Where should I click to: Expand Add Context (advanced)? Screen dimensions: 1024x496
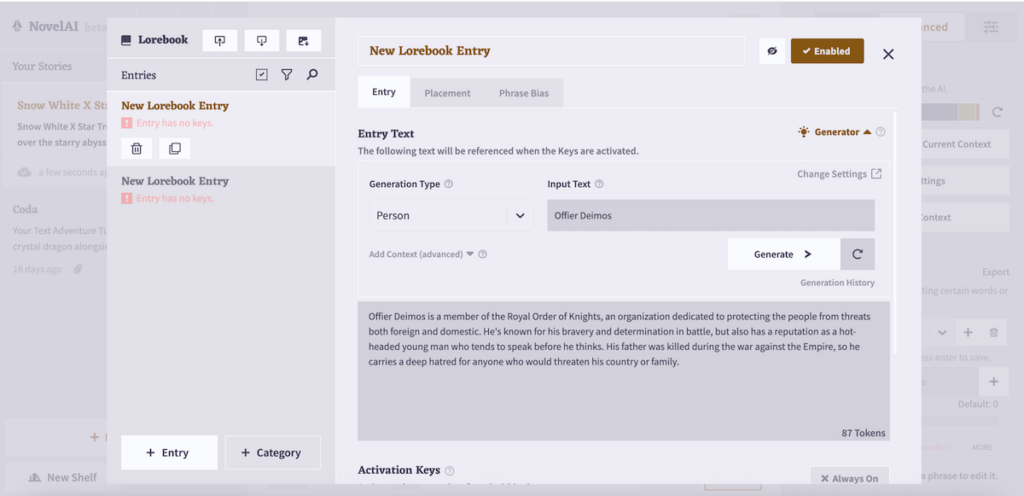click(421, 255)
